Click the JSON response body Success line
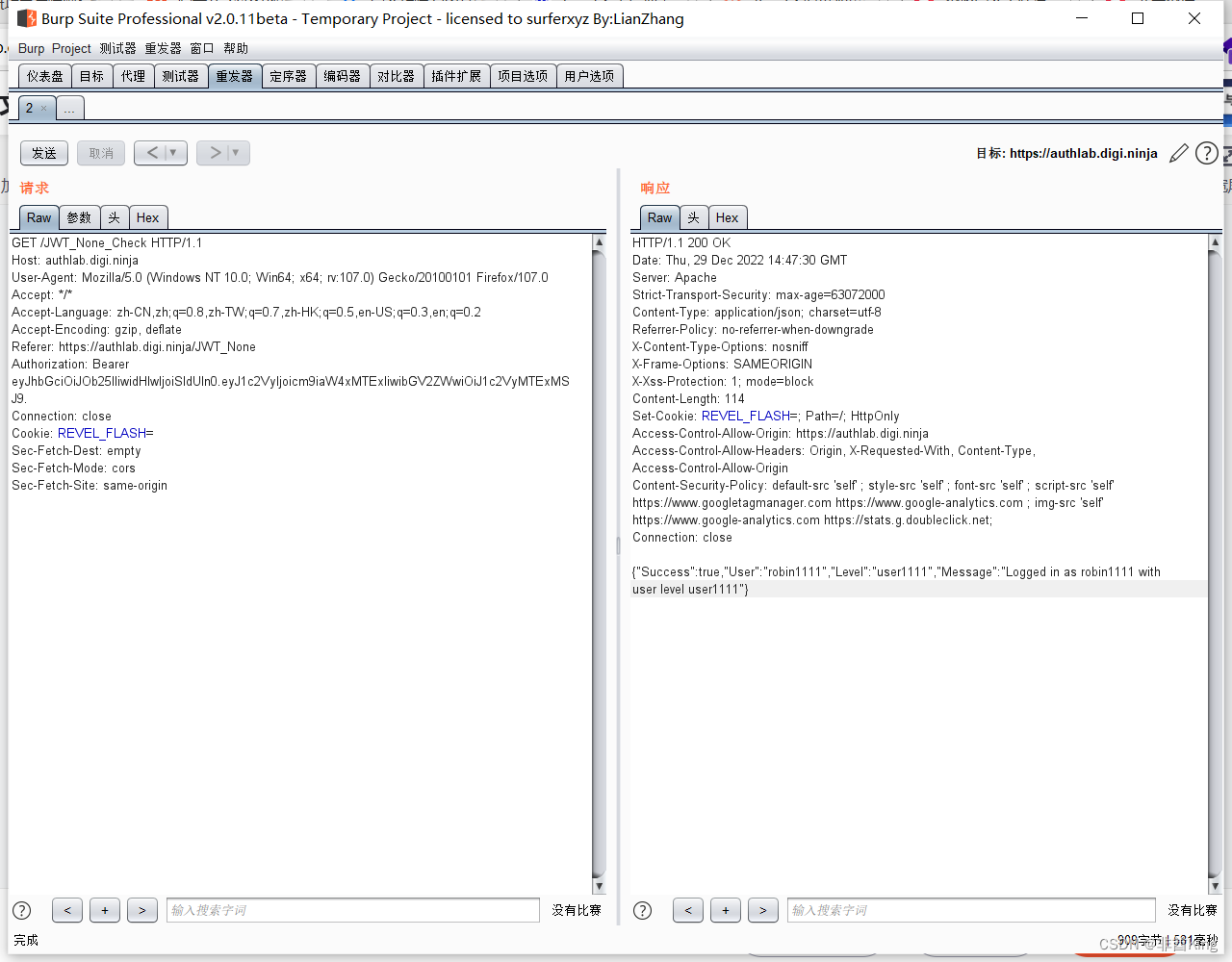Screen dimensions: 1232x962 [x=896, y=572]
